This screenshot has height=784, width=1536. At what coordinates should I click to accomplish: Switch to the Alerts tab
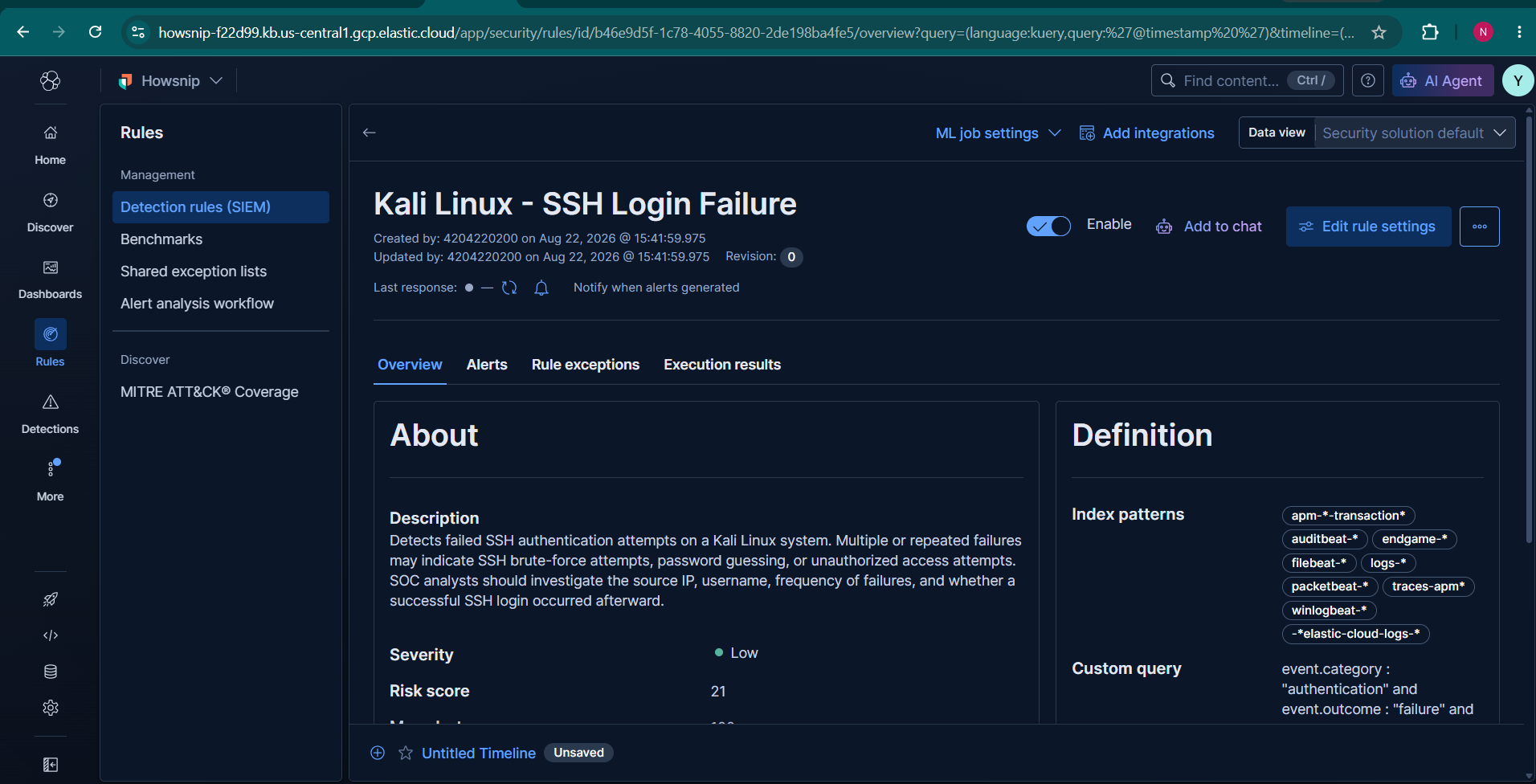pos(487,365)
